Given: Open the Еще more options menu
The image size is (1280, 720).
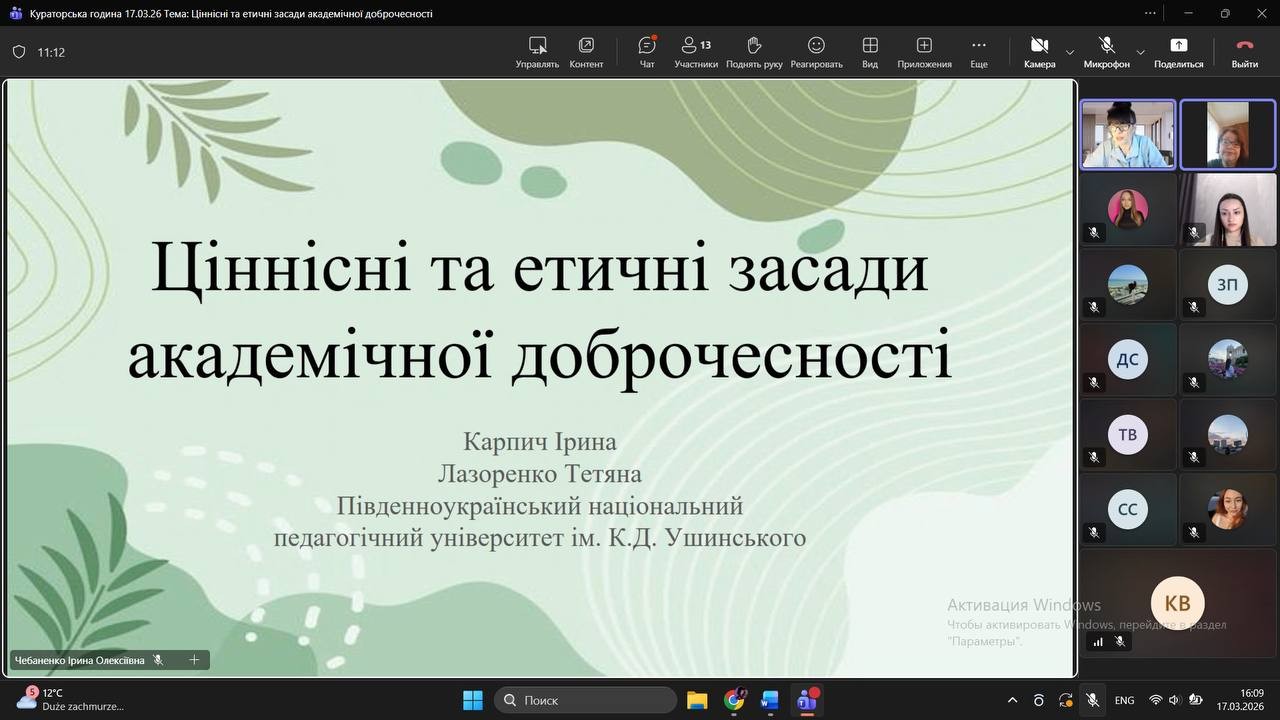Looking at the screenshot, I should [x=978, y=52].
